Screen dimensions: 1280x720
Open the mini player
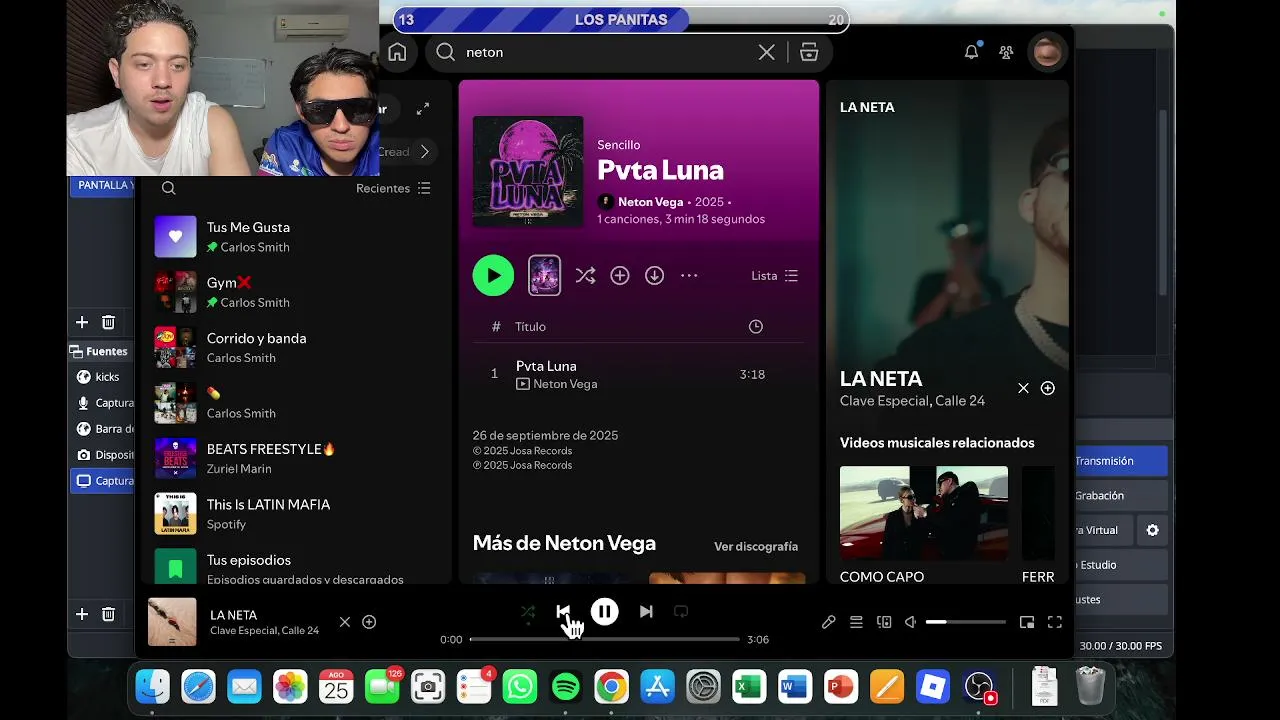point(1027,622)
